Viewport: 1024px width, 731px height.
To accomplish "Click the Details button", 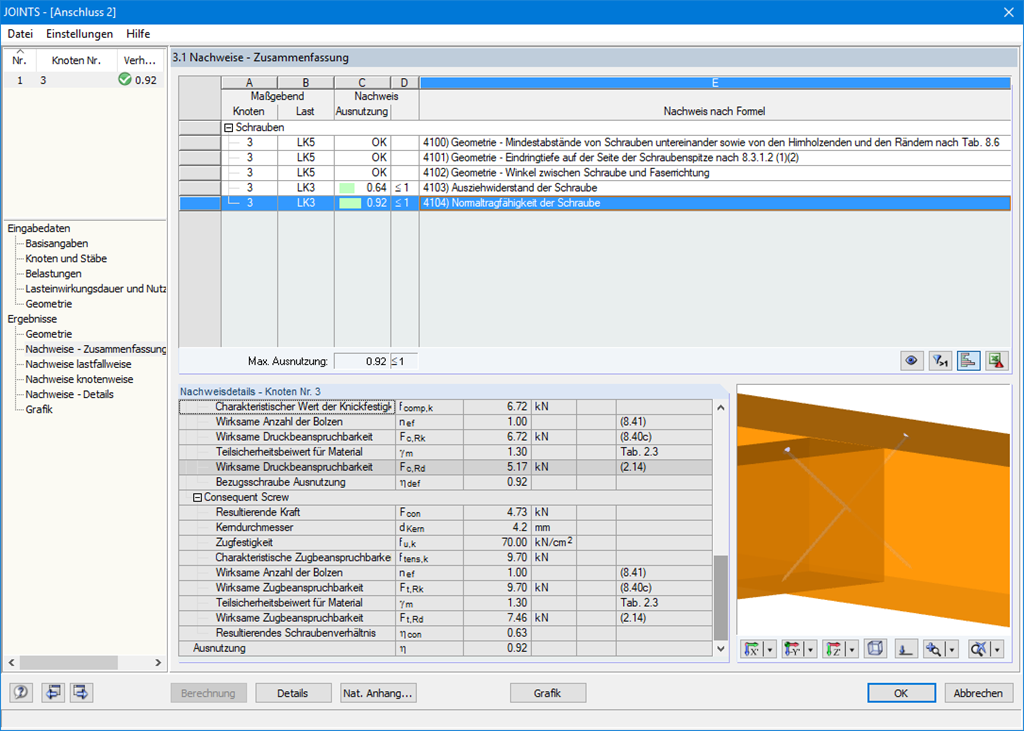I will [293, 693].
